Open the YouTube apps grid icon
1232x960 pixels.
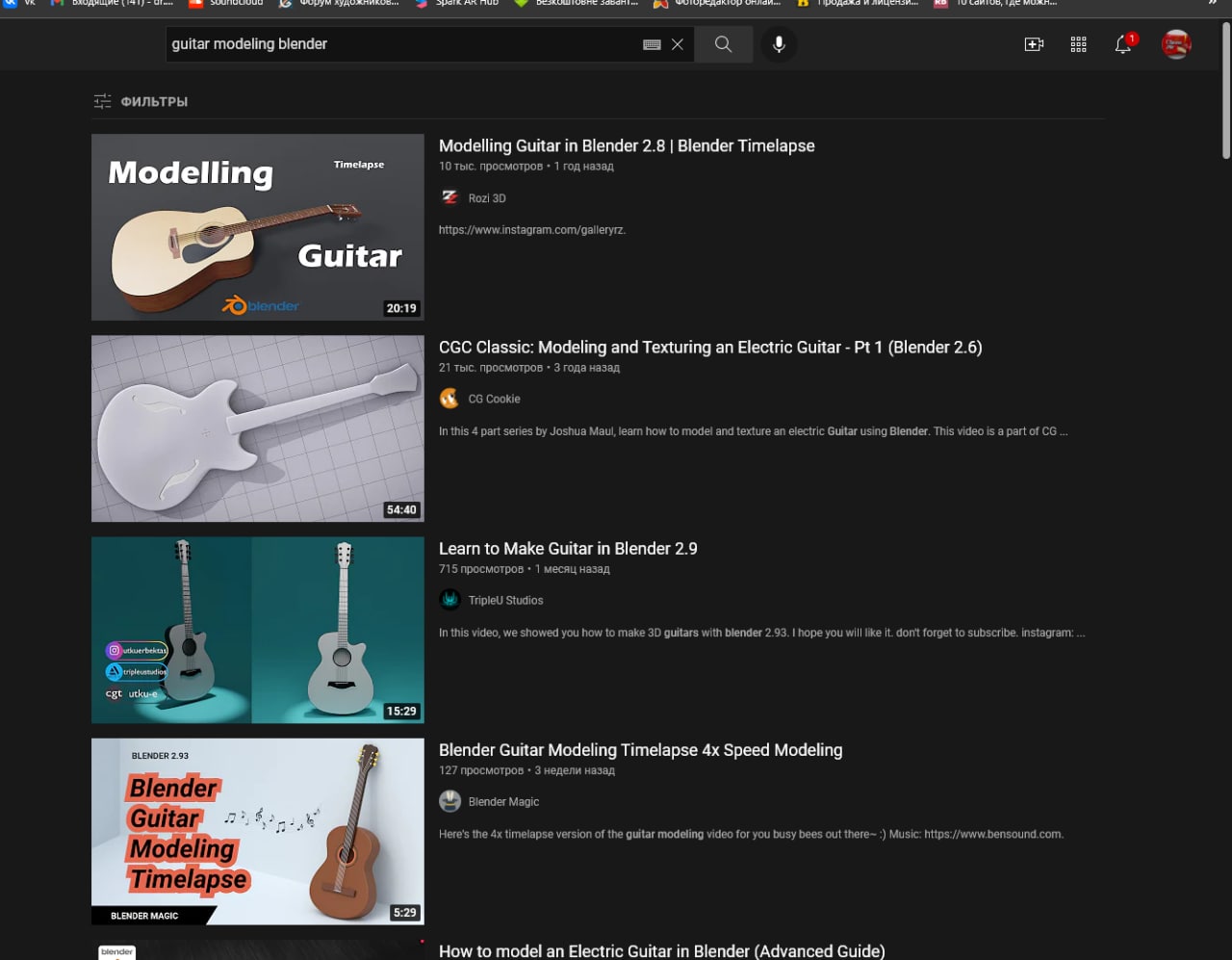tap(1078, 44)
